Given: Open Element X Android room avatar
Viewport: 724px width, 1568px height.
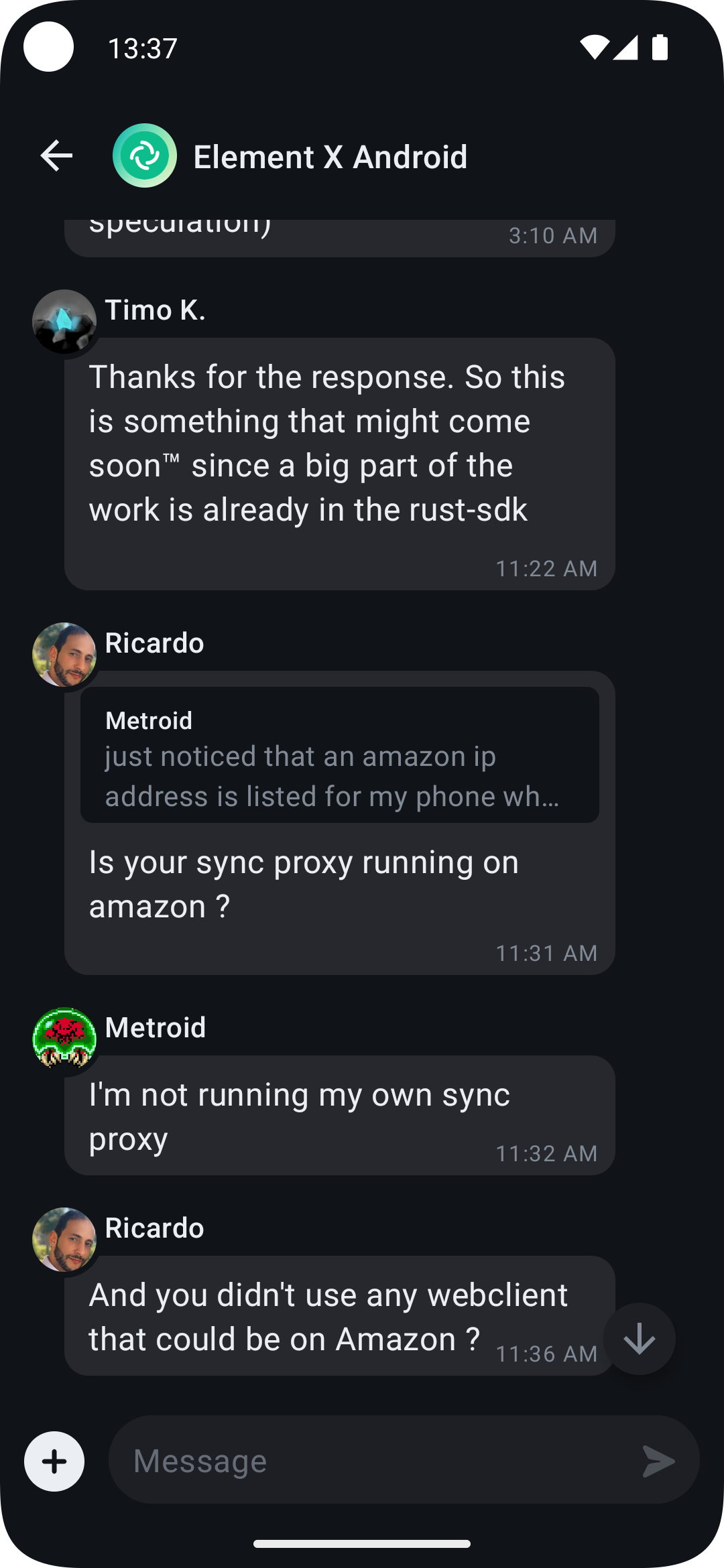Looking at the screenshot, I should tap(145, 156).
